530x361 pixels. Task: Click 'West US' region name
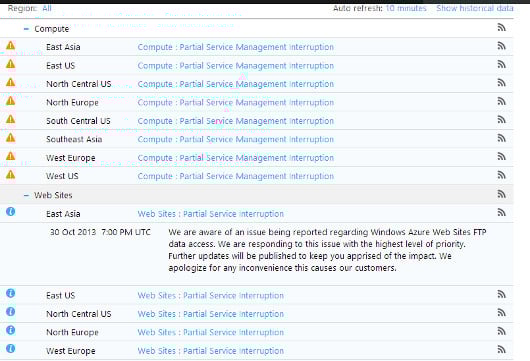[62, 176]
